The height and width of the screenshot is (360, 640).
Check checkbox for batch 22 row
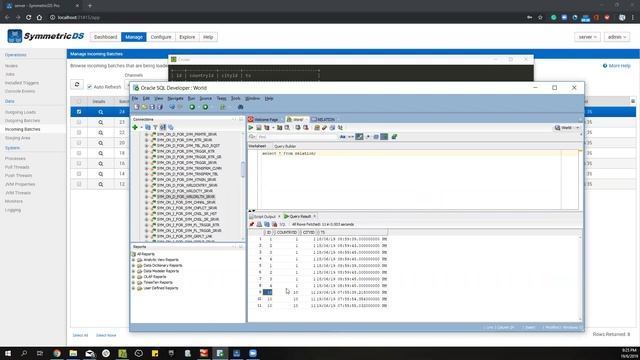tap(79, 133)
